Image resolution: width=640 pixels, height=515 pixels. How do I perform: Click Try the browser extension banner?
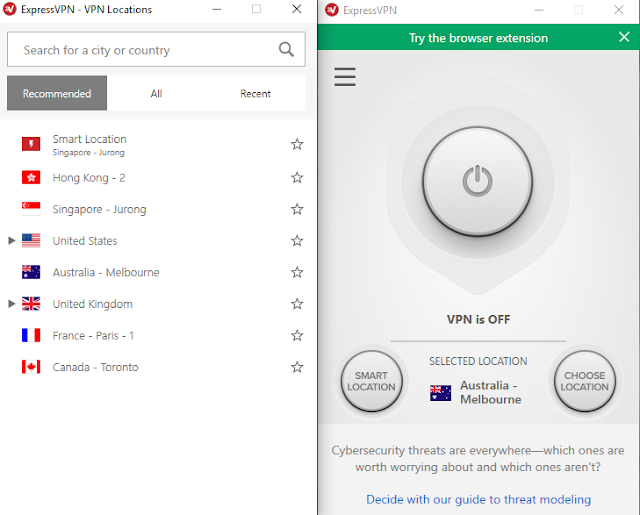(x=478, y=38)
